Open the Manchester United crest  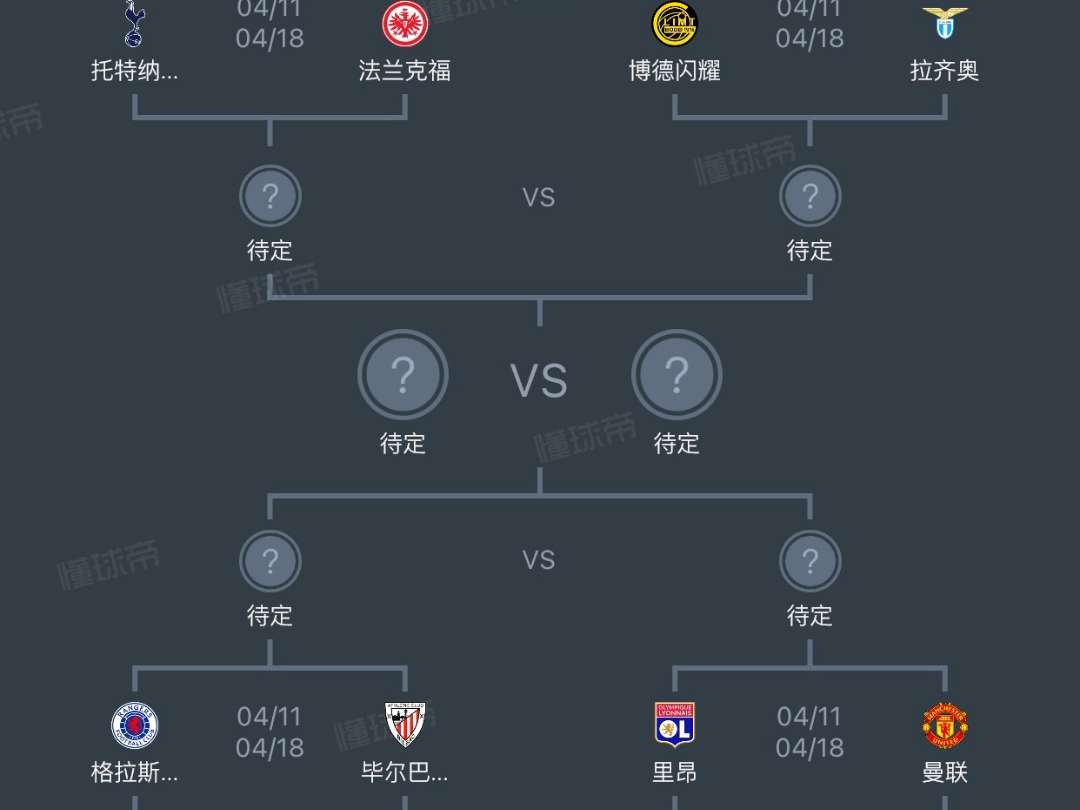click(944, 726)
